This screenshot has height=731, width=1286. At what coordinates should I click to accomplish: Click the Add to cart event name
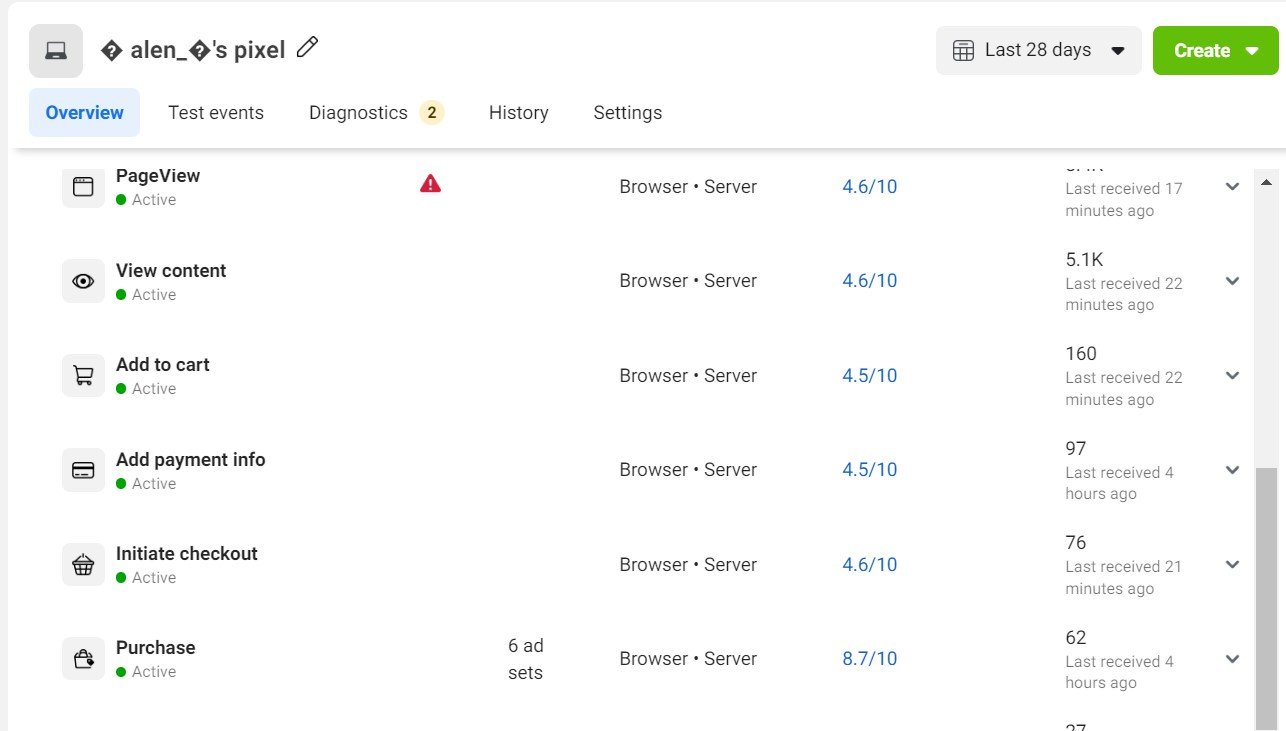click(x=163, y=365)
